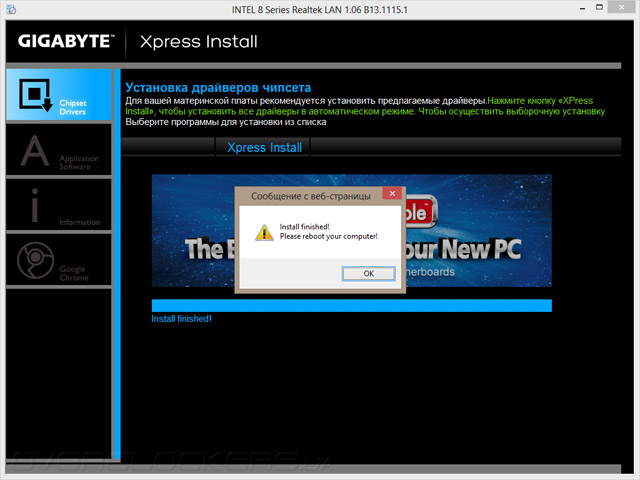Click the GIGABYTE logo
The width and height of the screenshot is (640, 480).
pyautogui.click(x=66, y=41)
